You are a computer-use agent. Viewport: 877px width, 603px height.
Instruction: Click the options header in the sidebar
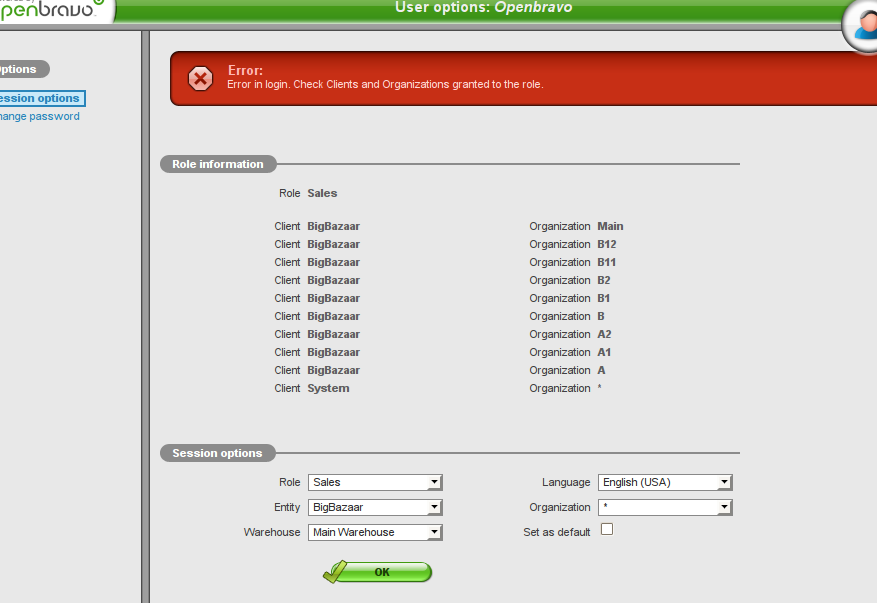20,69
